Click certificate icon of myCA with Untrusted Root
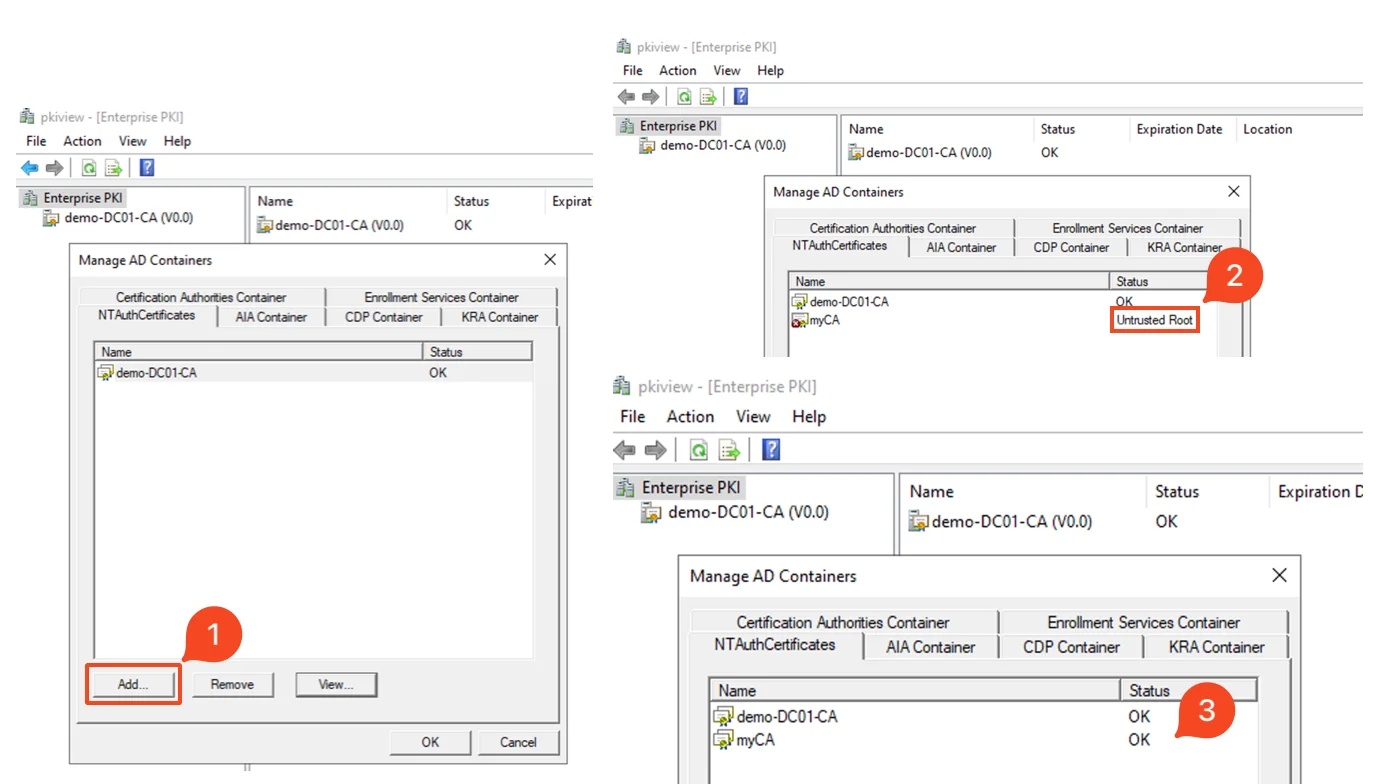The image size is (1396, 784). click(x=799, y=321)
